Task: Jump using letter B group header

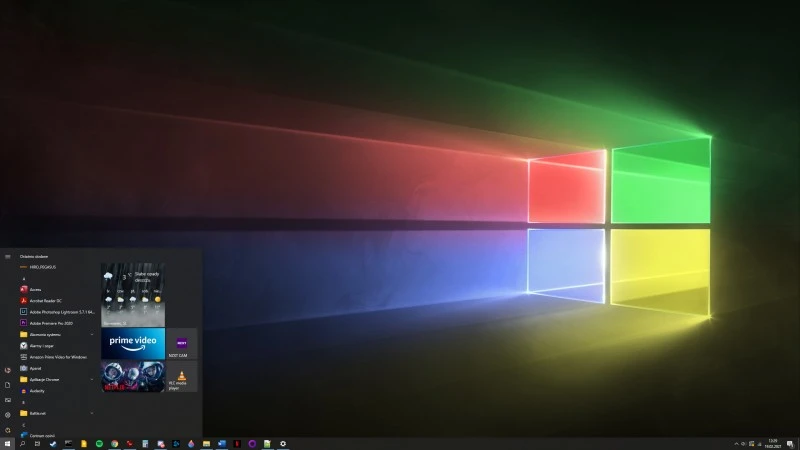Action: click(23, 403)
